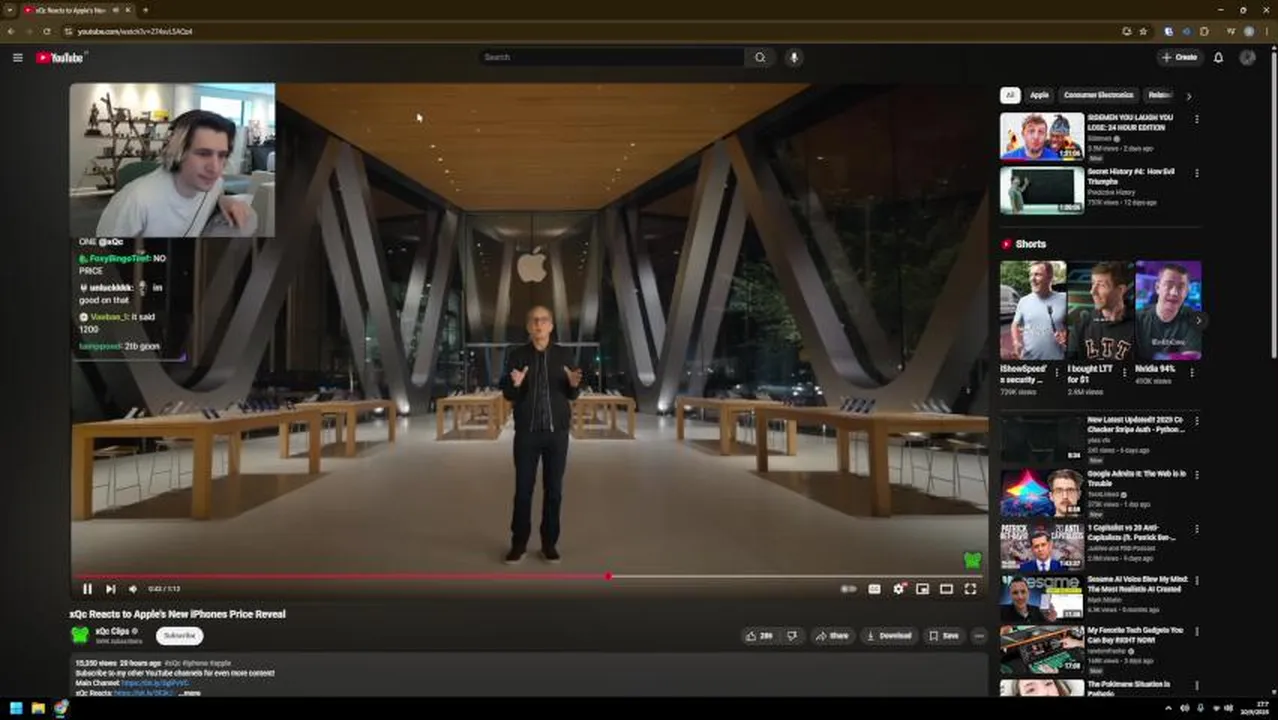This screenshot has width=1278, height=720.
Task: Enter full screen mode
Action: point(970,589)
